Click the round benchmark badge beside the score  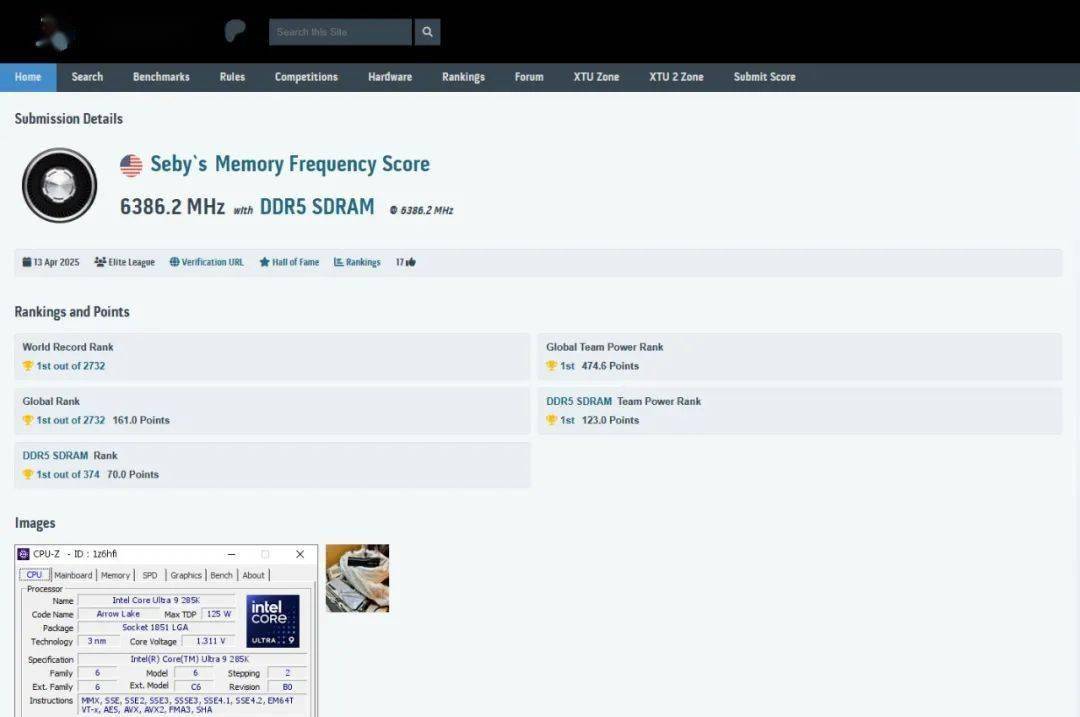pos(59,185)
